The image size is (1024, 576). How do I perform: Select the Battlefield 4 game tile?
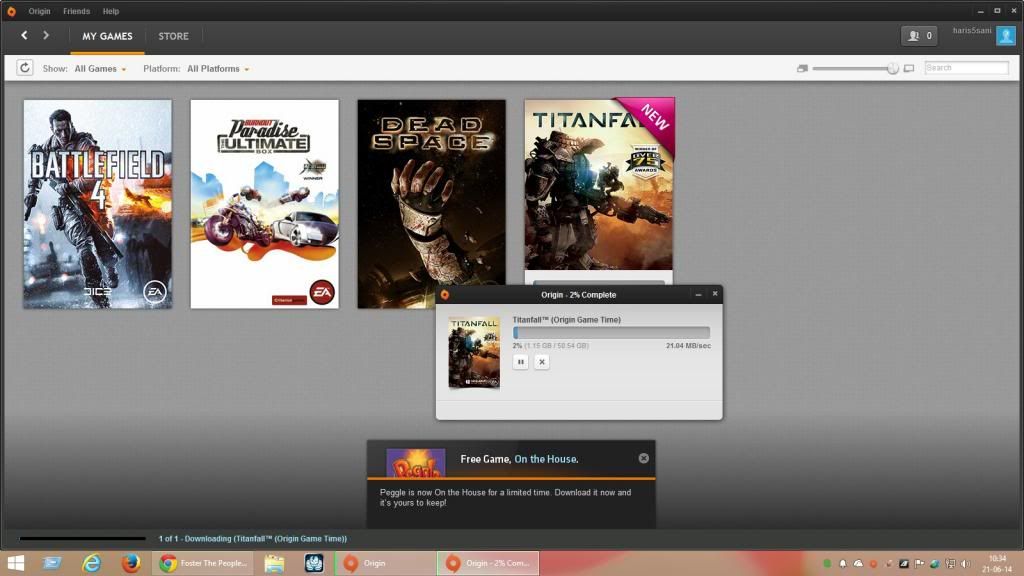[98, 204]
